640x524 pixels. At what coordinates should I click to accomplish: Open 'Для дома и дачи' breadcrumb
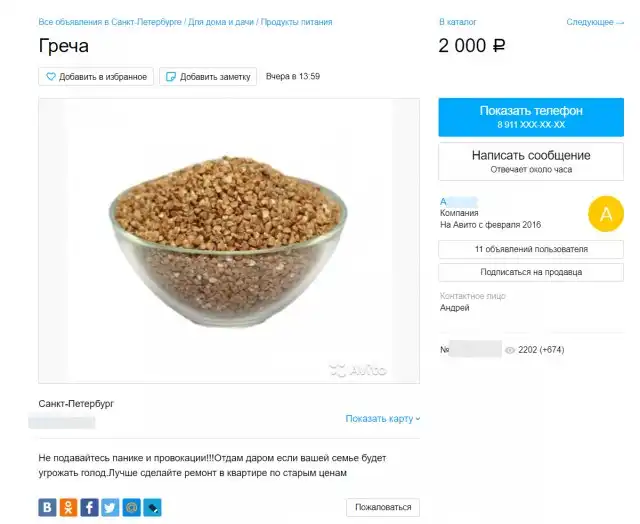(220, 22)
